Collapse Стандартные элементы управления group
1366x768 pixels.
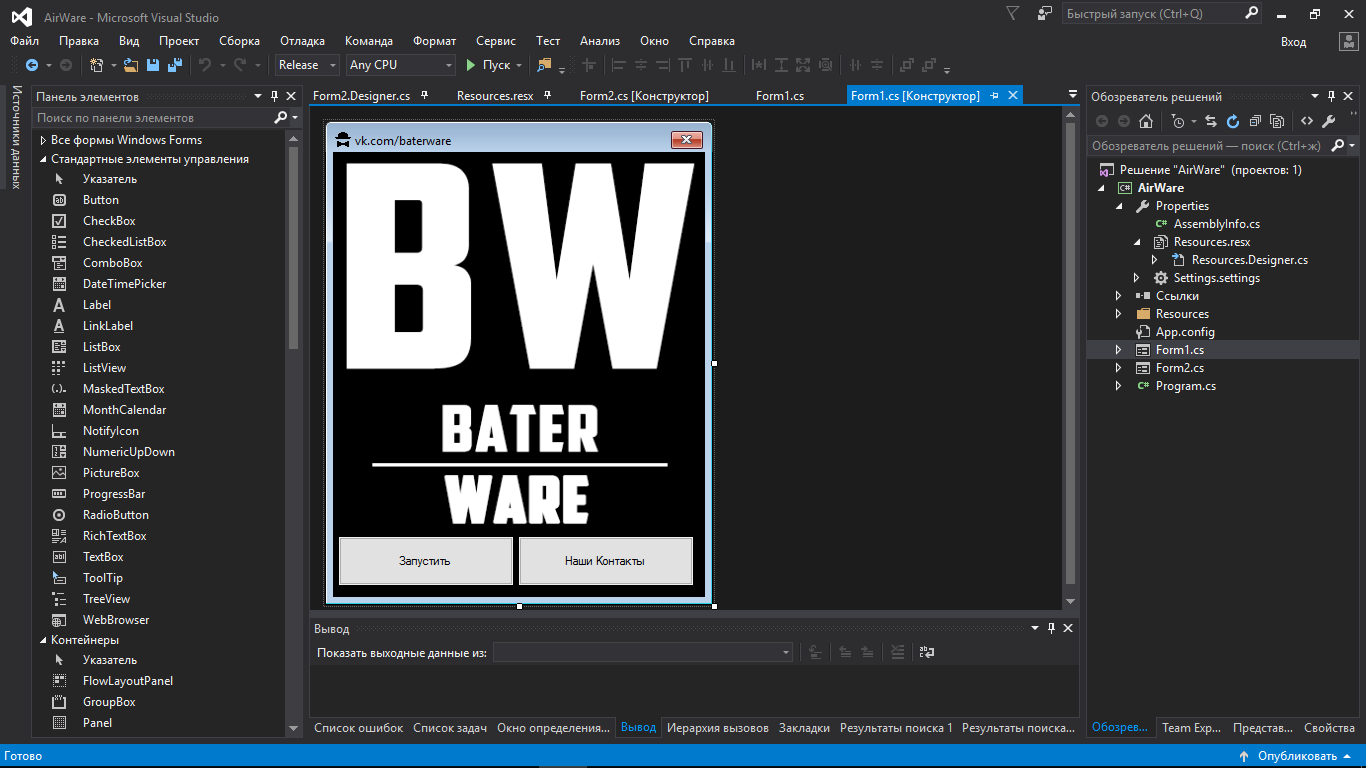click(43, 159)
